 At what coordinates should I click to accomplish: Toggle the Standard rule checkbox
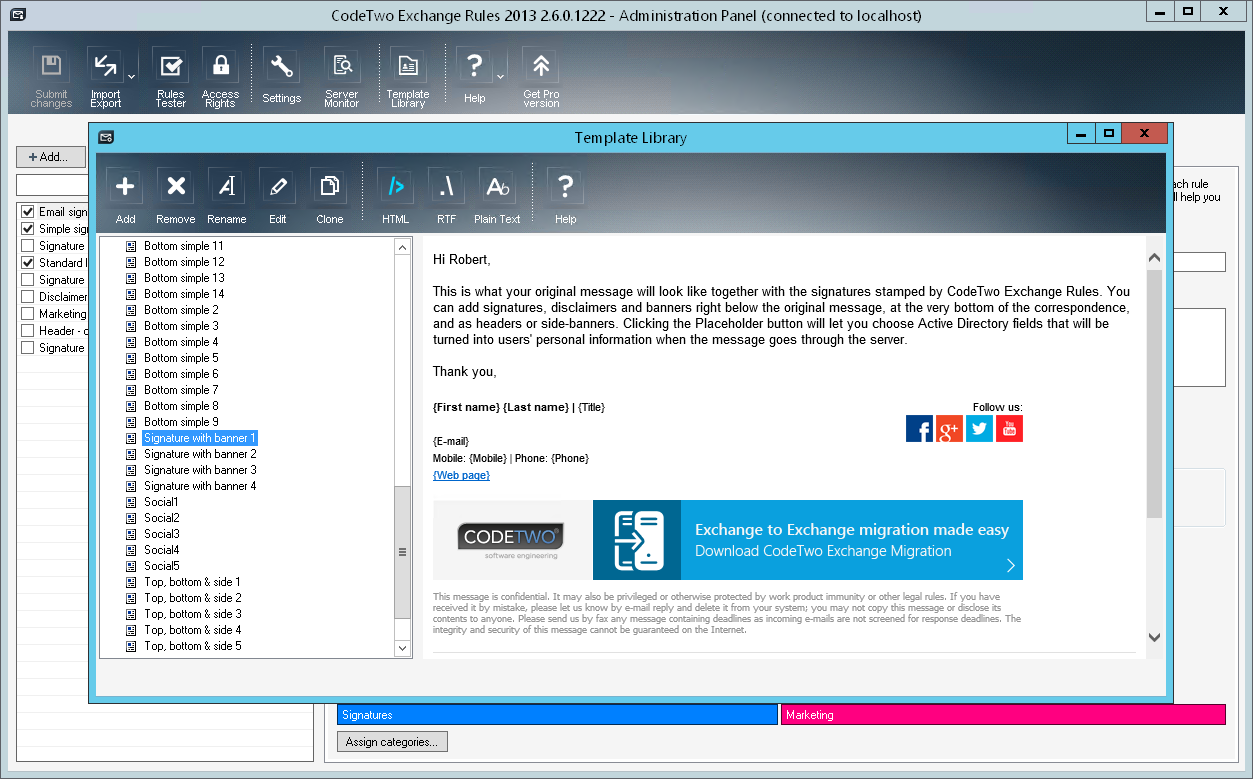tap(28, 263)
